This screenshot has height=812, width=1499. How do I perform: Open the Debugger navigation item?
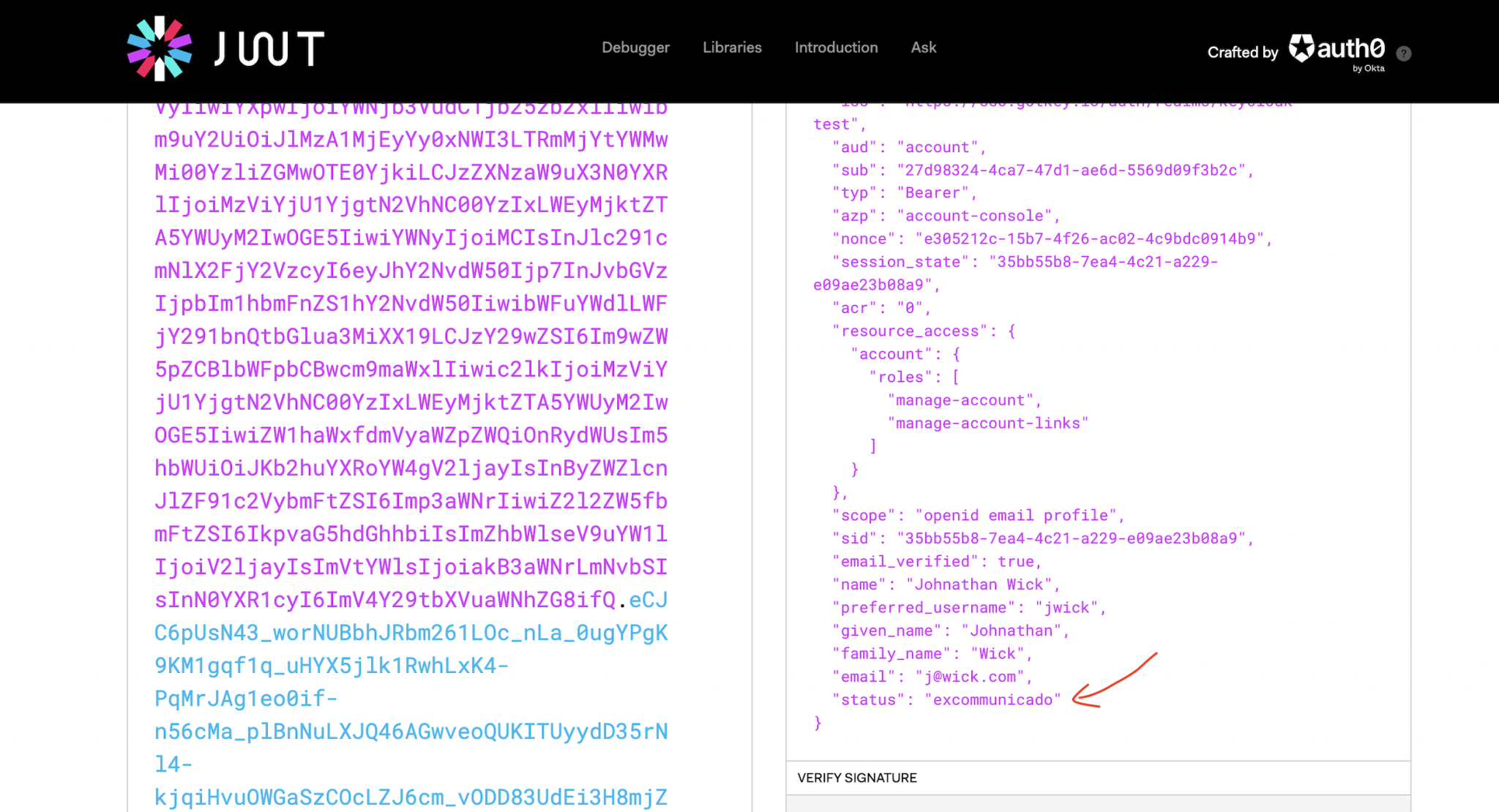[x=635, y=48]
